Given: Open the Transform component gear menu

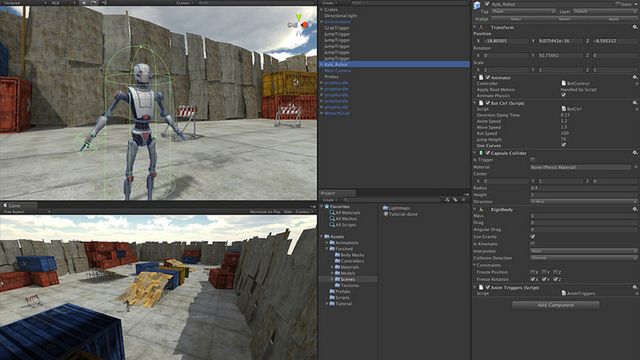Looking at the screenshot, I should [x=635, y=27].
